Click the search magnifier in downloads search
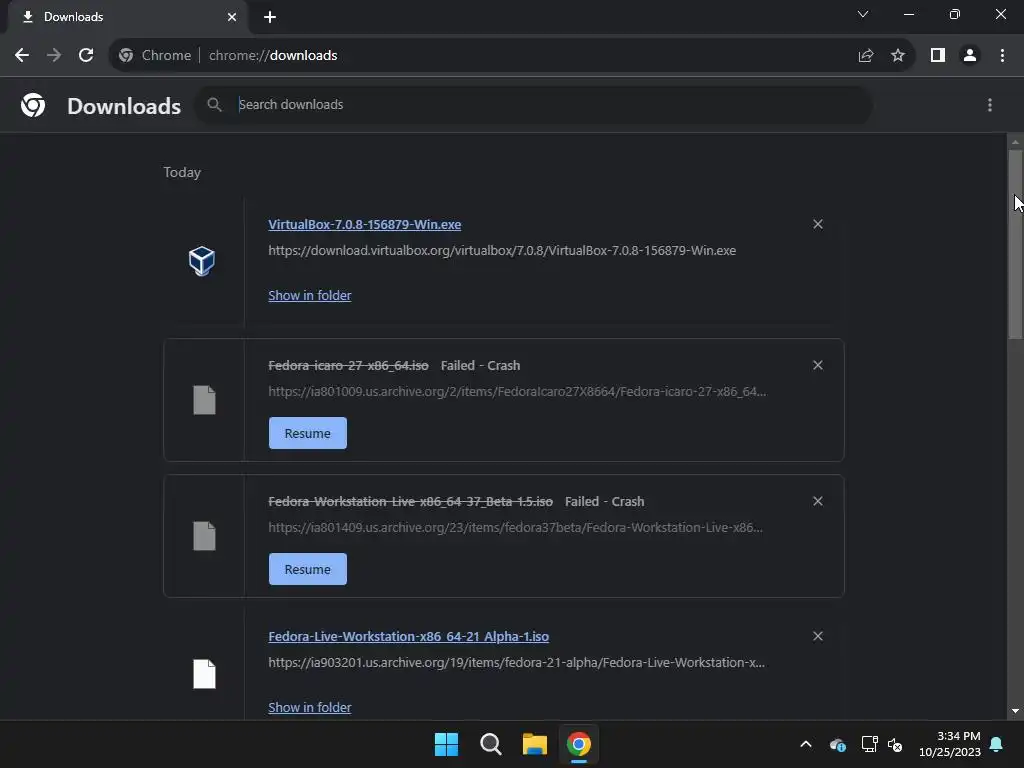The width and height of the screenshot is (1024, 768). [x=214, y=104]
